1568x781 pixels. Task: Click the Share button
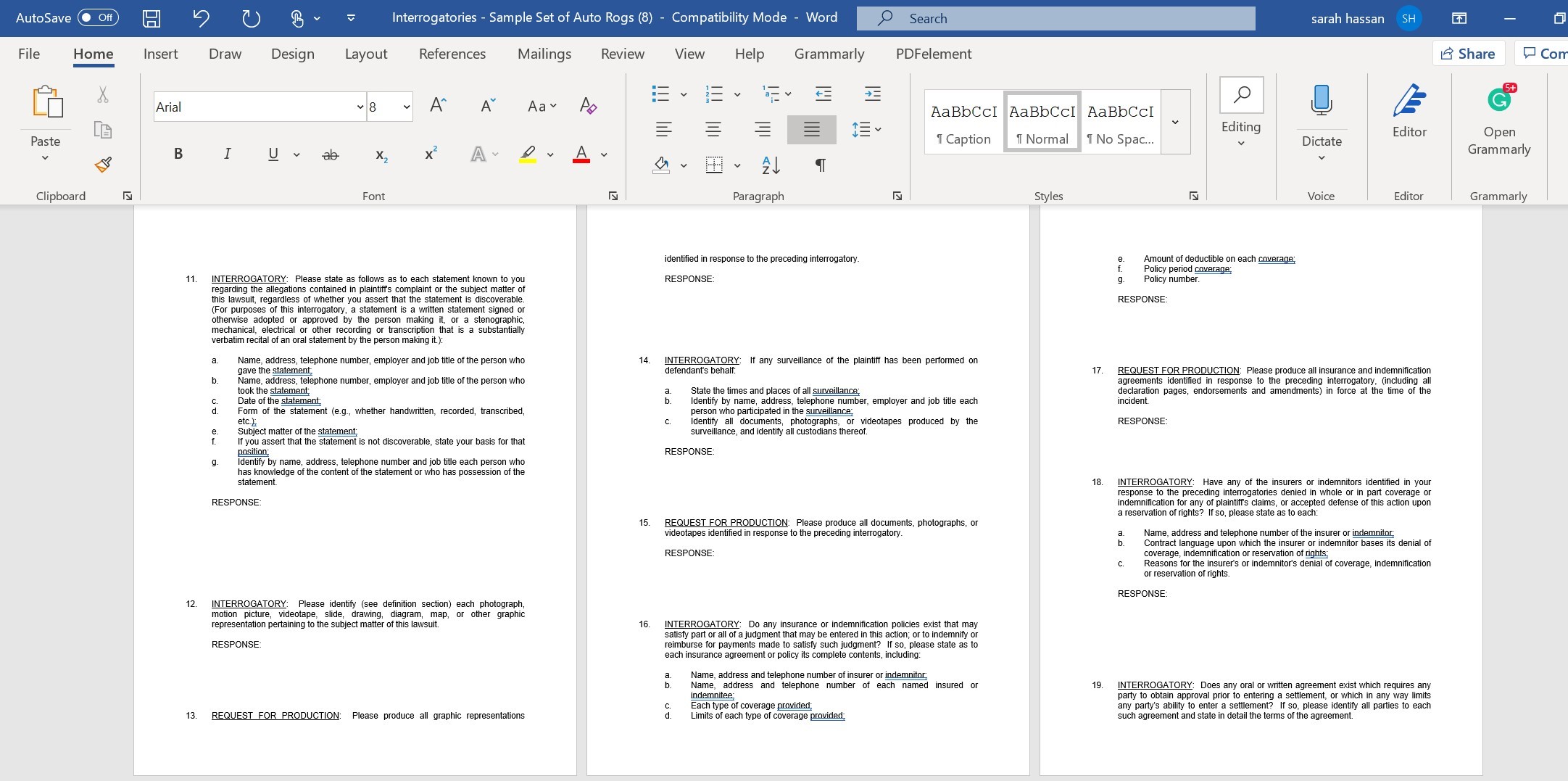coord(1469,53)
